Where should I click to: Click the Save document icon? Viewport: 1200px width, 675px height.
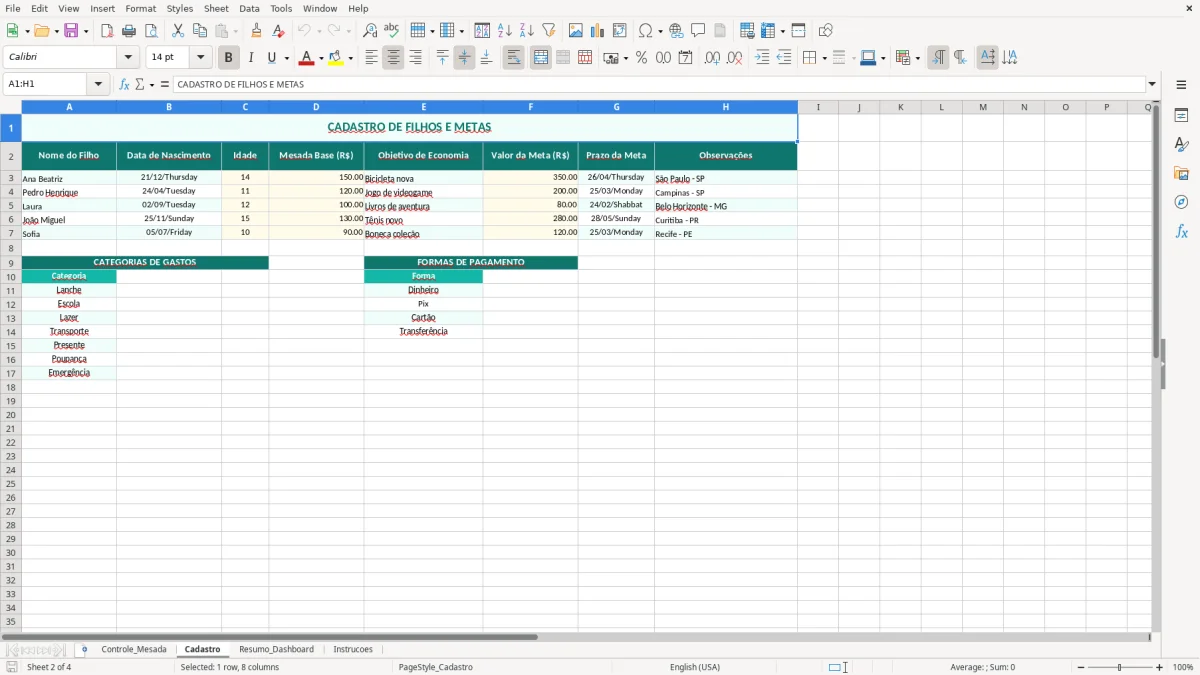[x=71, y=31]
